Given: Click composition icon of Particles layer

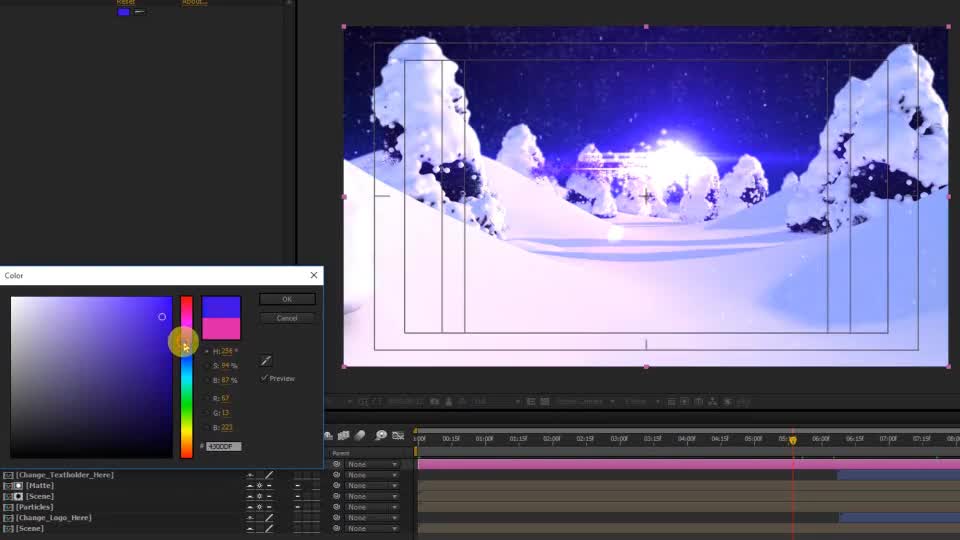Looking at the screenshot, I should [8, 507].
